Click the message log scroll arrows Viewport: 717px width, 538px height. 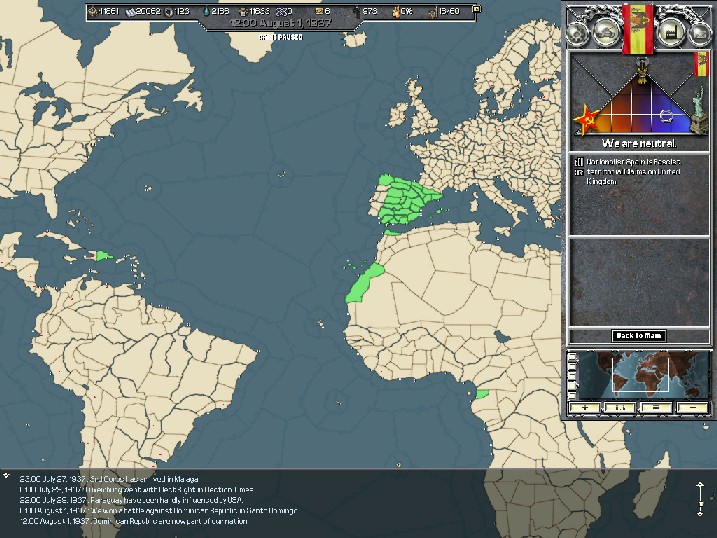[x=700, y=499]
